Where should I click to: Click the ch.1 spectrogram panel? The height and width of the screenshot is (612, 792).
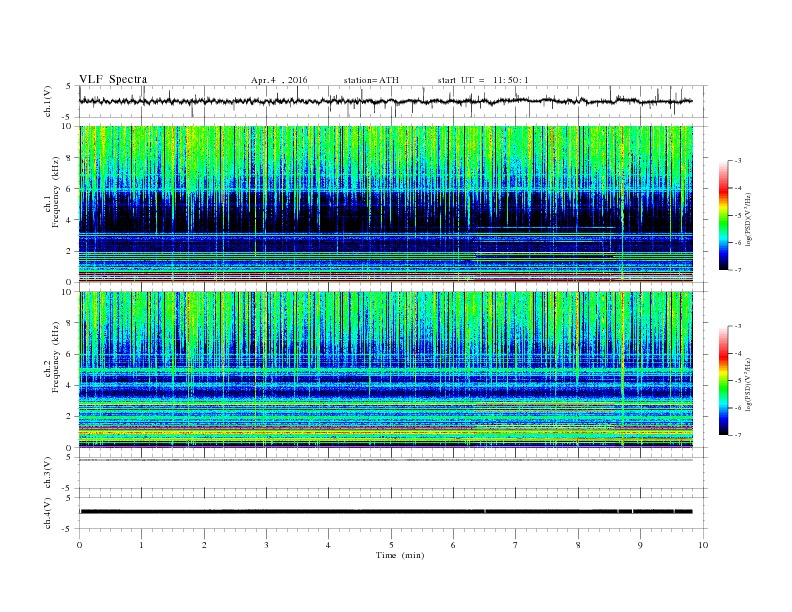[x=386, y=204]
